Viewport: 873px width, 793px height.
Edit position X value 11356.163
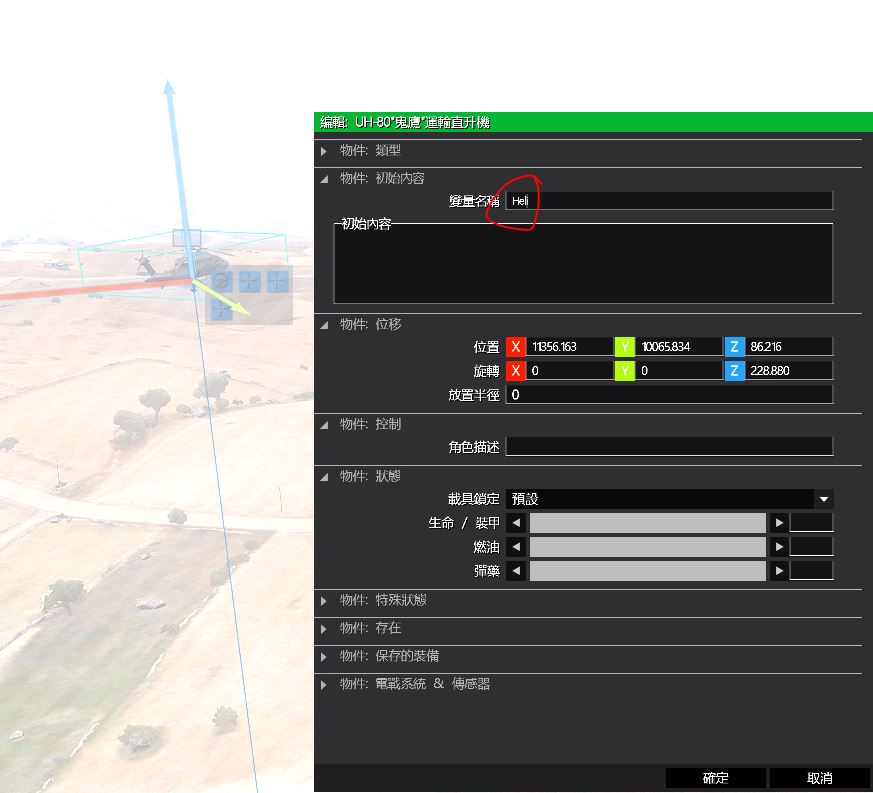569,346
